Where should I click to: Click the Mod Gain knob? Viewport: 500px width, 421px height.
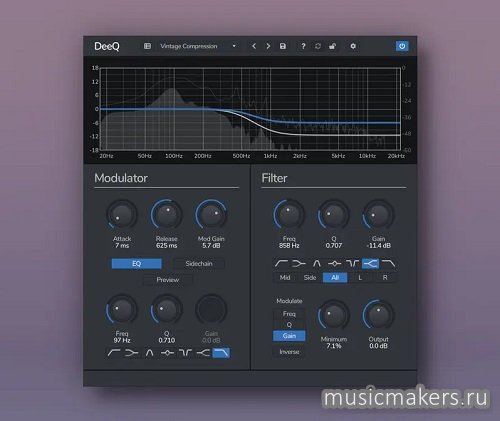pyautogui.click(x=211, y=215)
